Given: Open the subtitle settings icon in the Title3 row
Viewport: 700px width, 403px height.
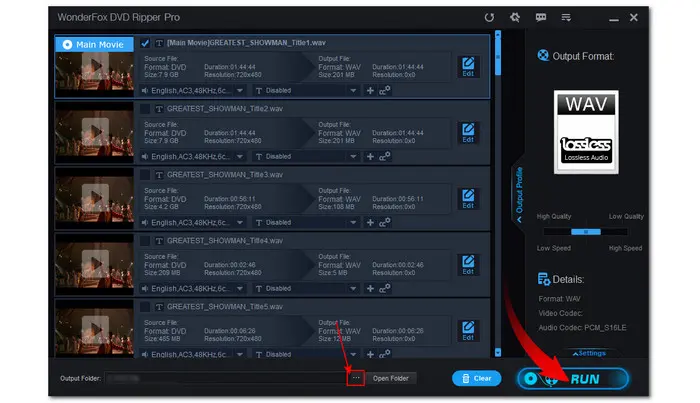Looking at the screenshot, I should pos(384,223).
